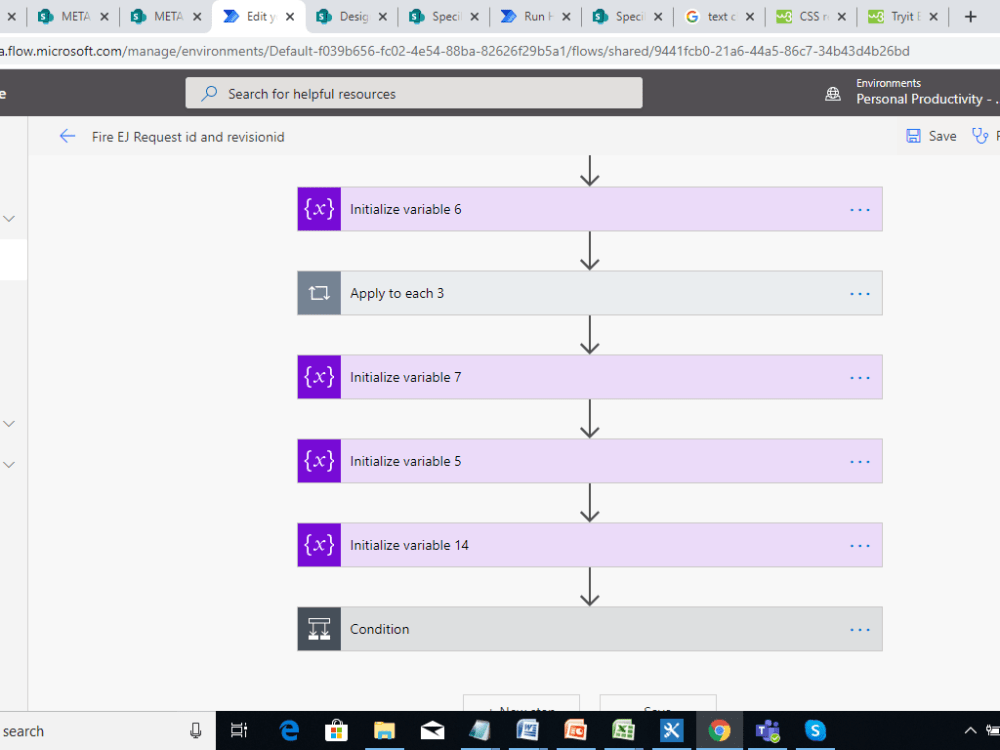
Task: Click the Save button below the flow
Action: click(657, 708)
